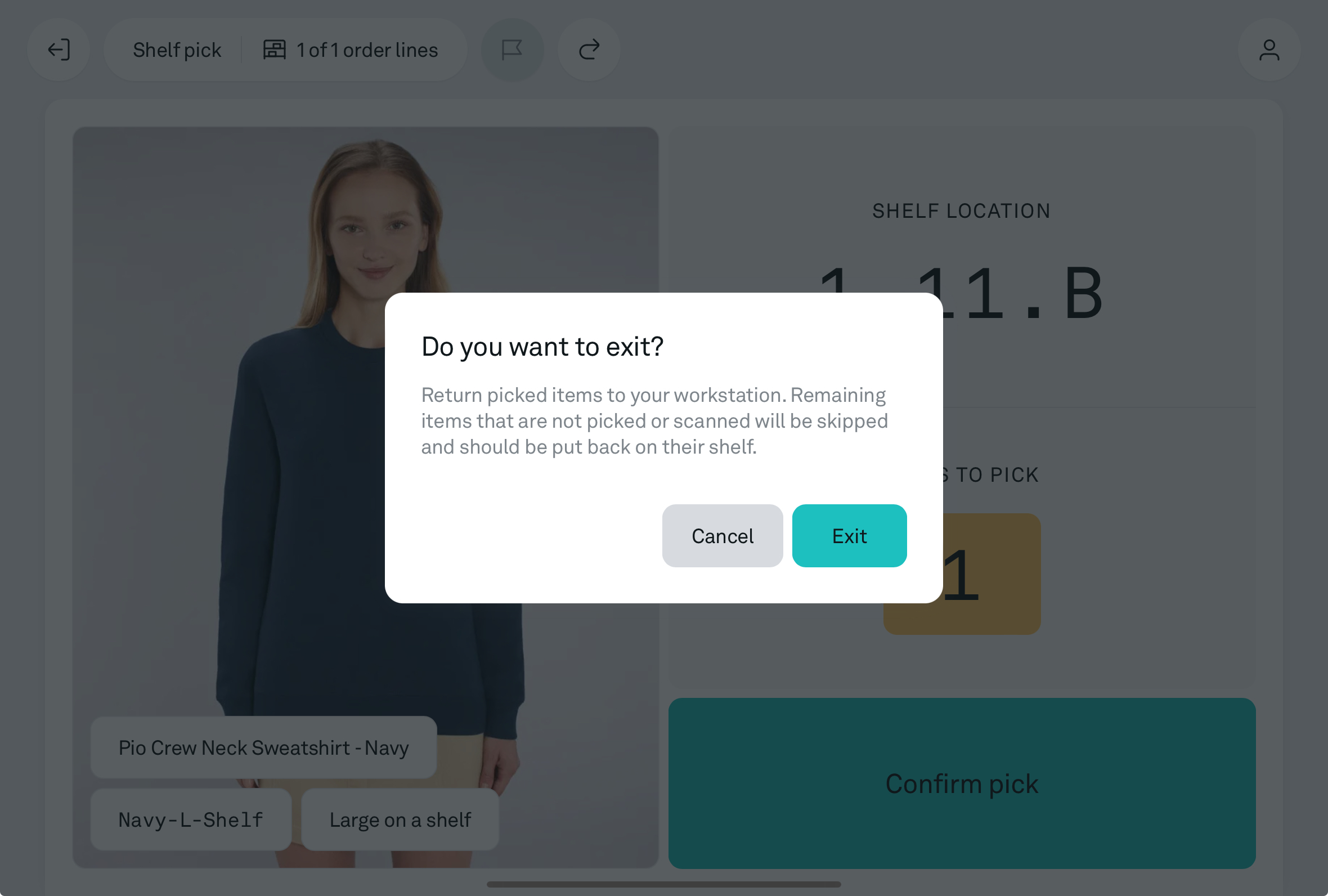Click the Large on a shelf tag

pos(400,819)
